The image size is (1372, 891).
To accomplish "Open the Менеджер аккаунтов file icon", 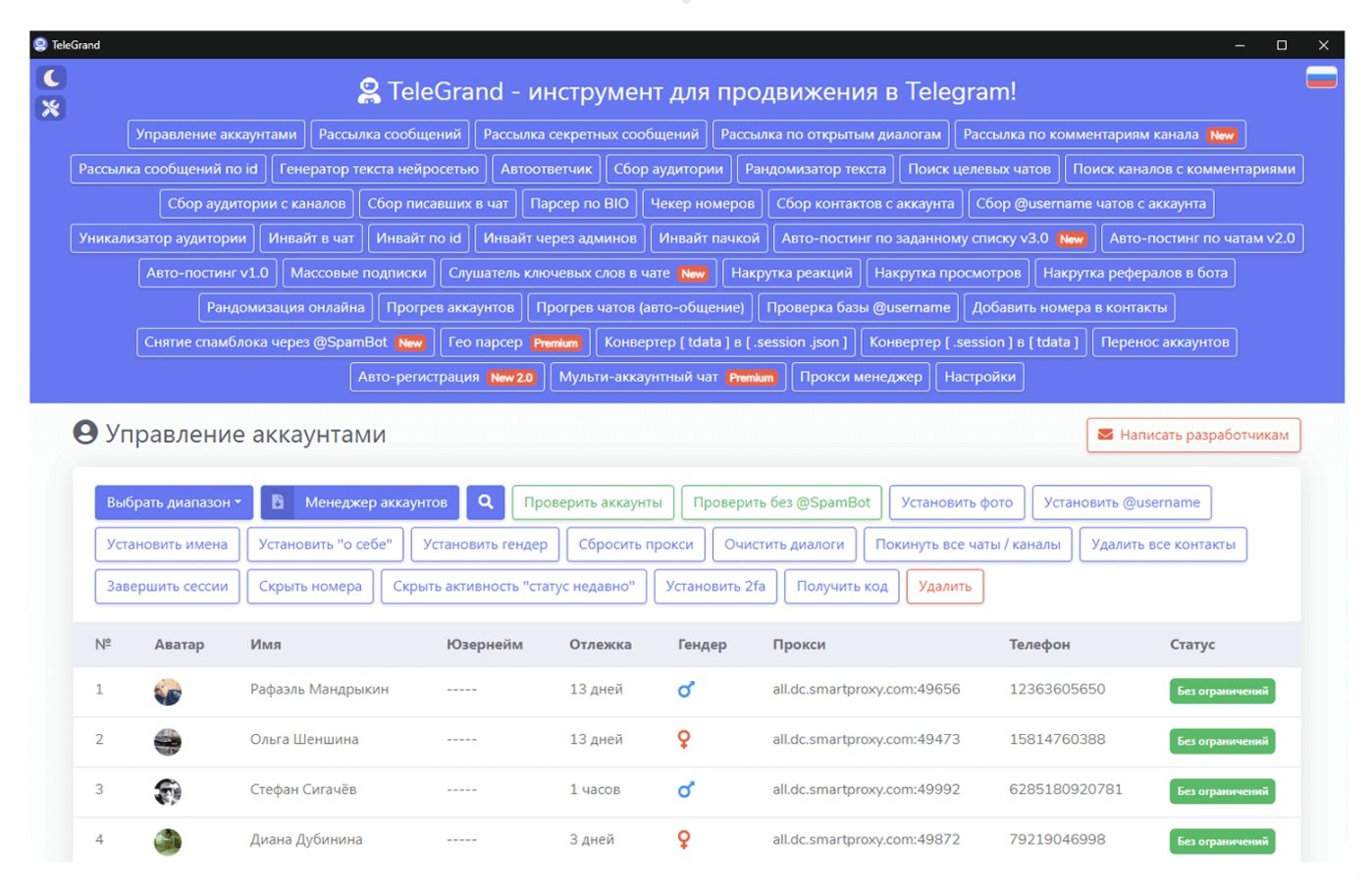I will point(278,502).
